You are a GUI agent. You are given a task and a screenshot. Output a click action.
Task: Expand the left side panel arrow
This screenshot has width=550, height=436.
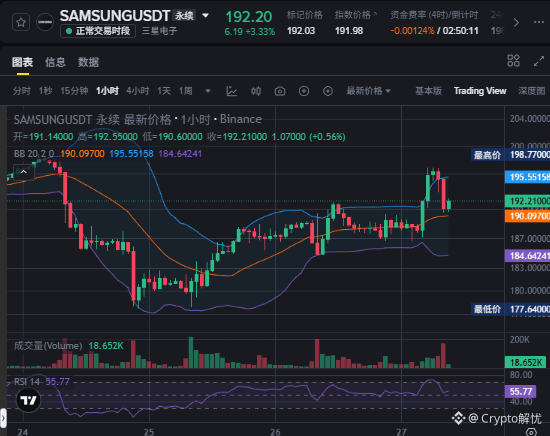point(3,418)
